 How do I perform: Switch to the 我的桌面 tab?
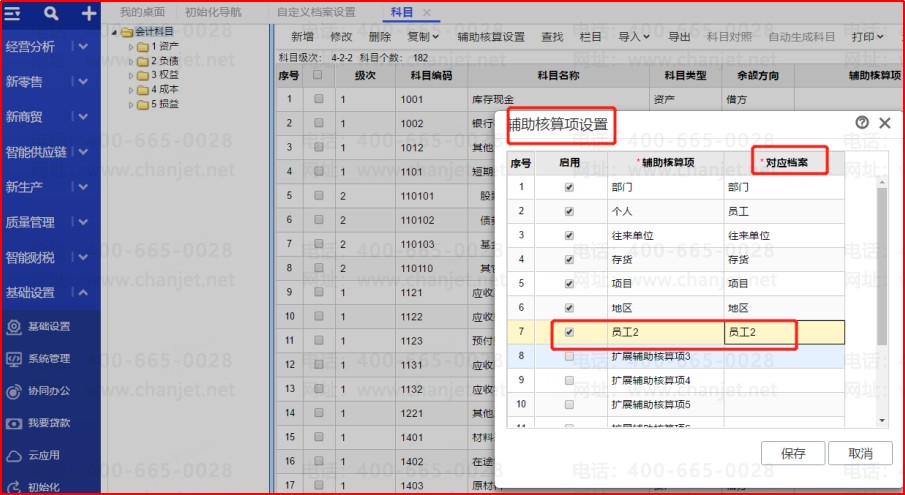click(140, 12)
